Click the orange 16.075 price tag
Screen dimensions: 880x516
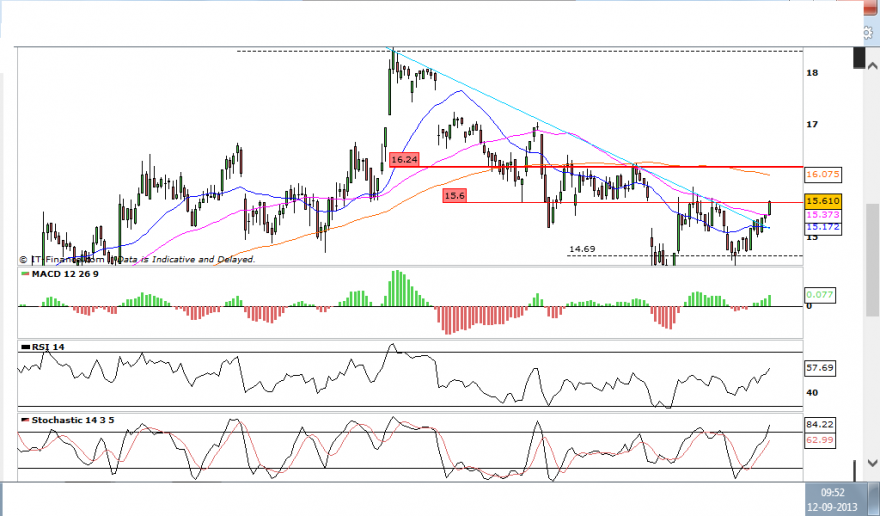pyautogui.click(x=822, y=174)
